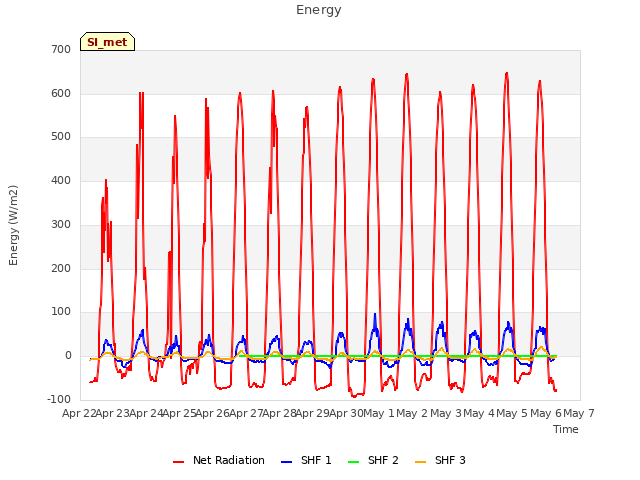Click red Net Radiation legend swatch
The height and width of the screenshot is (480, 640).
pyautogui.click(x=178, y=462)
